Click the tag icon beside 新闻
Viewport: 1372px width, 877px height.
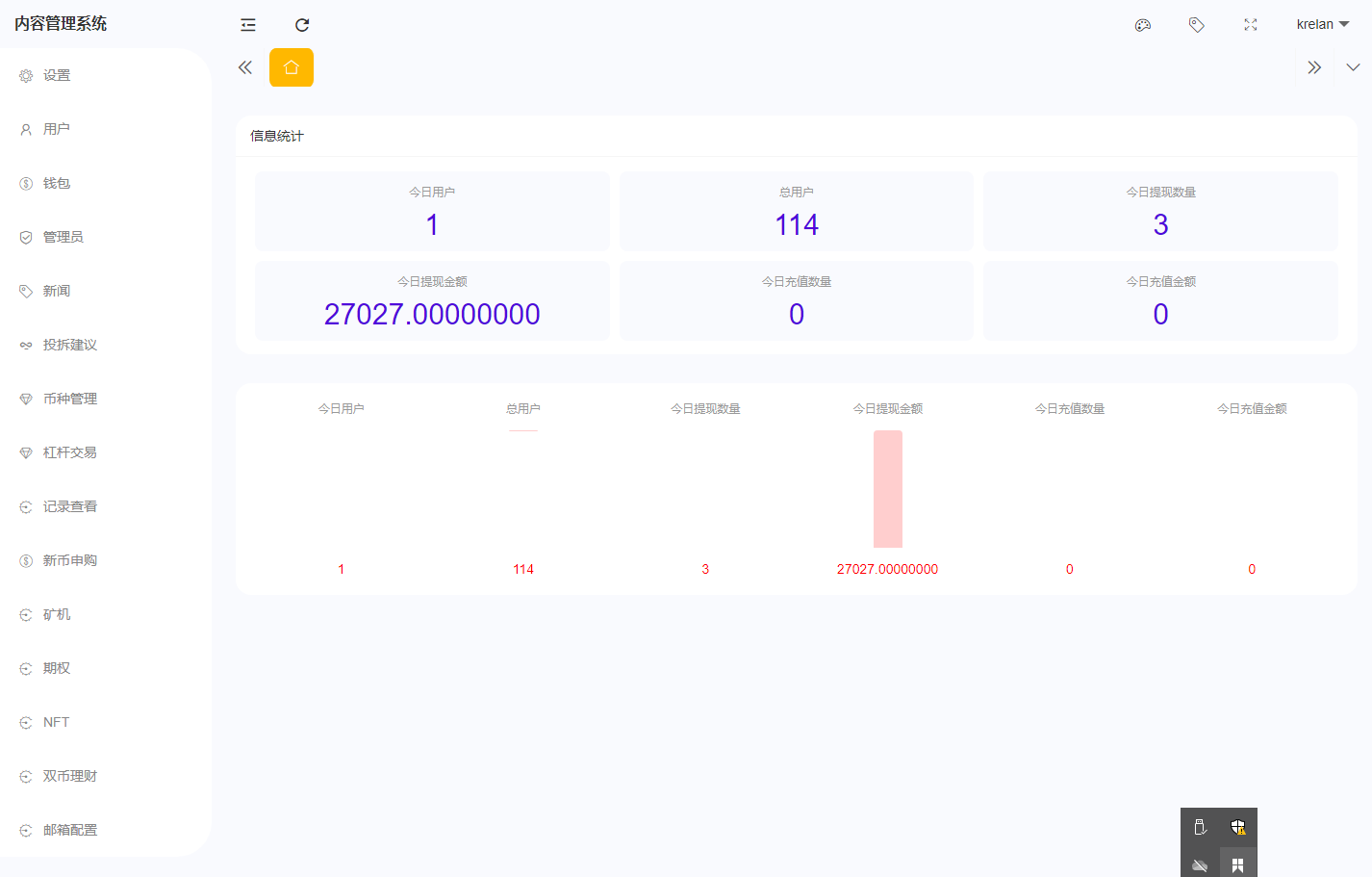26,291
